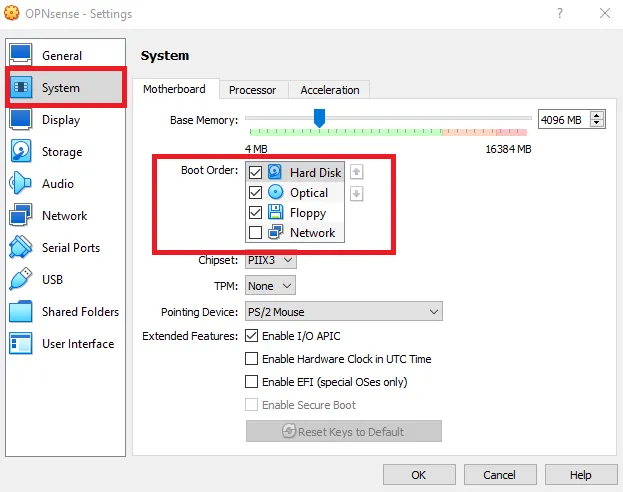623x492 pixels.
Task: Move boot device down with arrow
Action: (x=356, y=194)
